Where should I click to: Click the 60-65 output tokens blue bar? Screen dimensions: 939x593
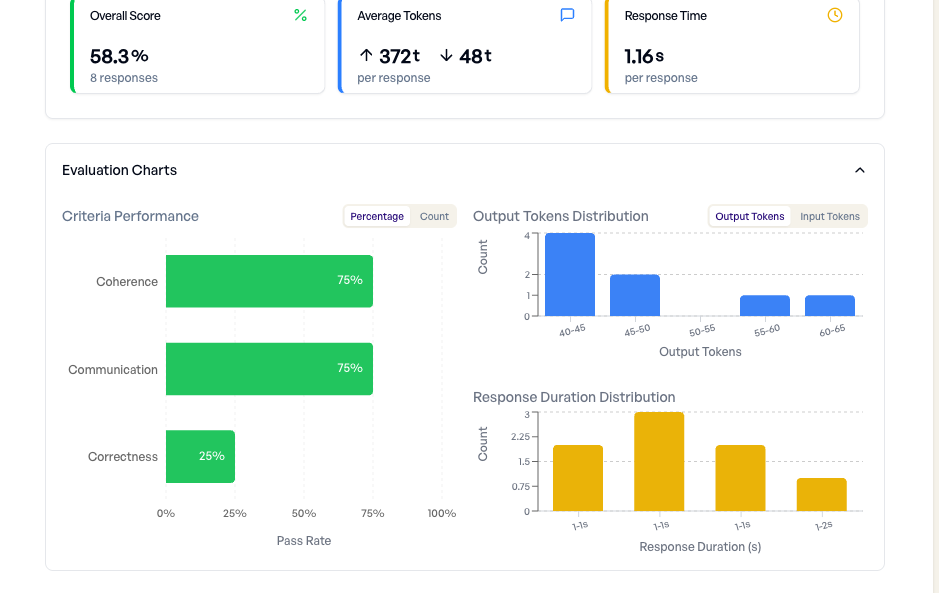pyautogui.click(x=830, y=306)
